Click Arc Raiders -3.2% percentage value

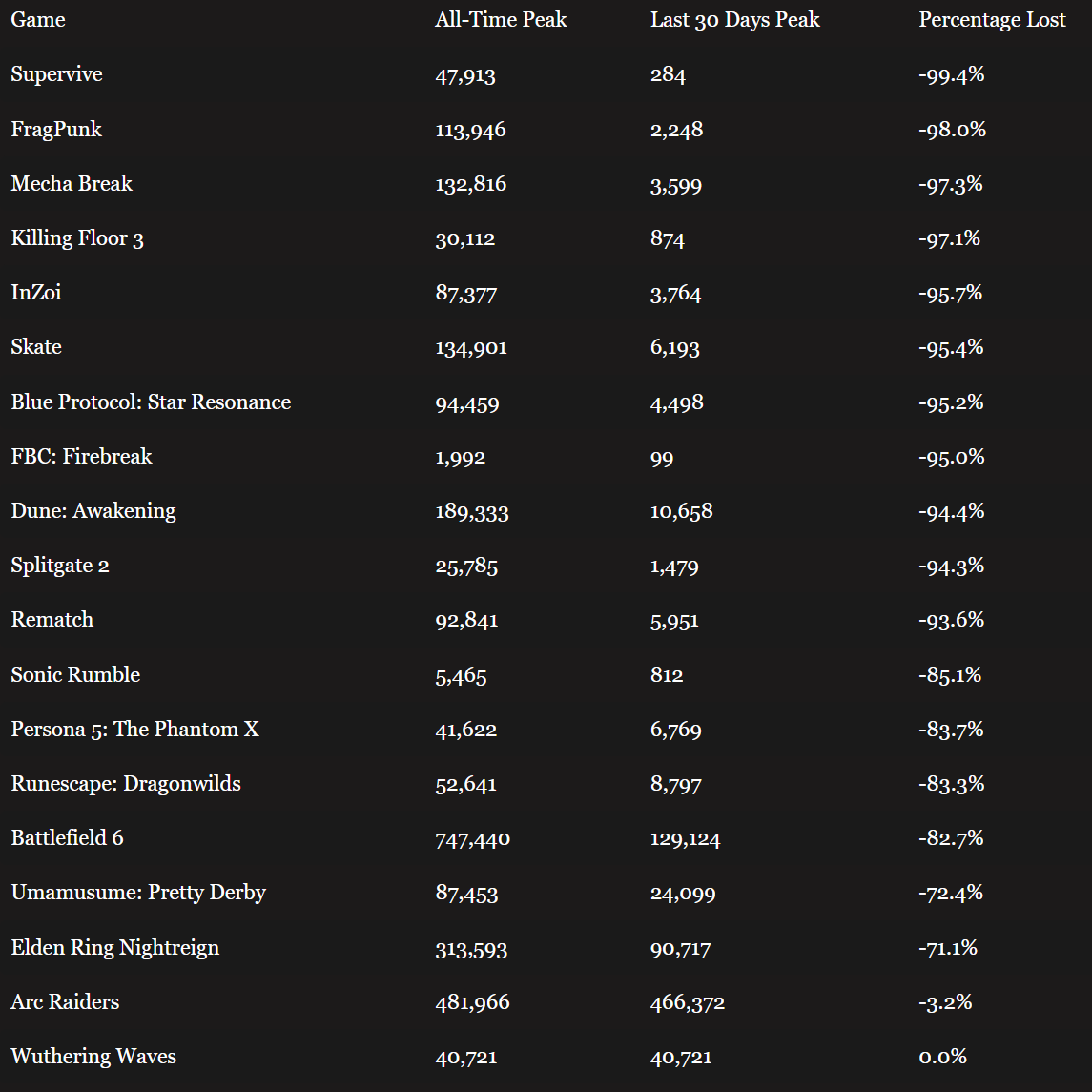point(945,1002)
